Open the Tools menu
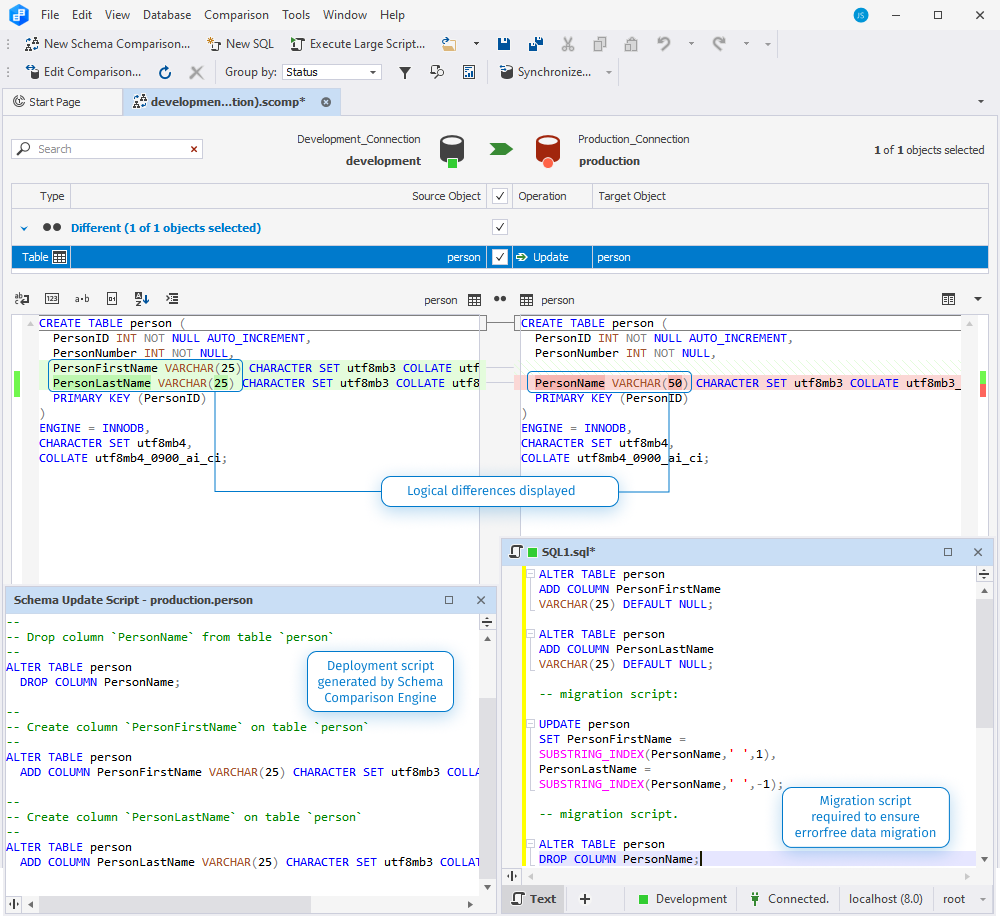1000x916 pixels. click(x=296, y=15)
